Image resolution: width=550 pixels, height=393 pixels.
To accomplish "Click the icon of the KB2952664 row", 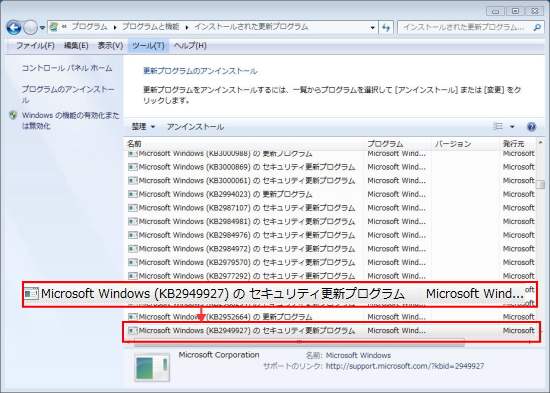I will (133, 317).
